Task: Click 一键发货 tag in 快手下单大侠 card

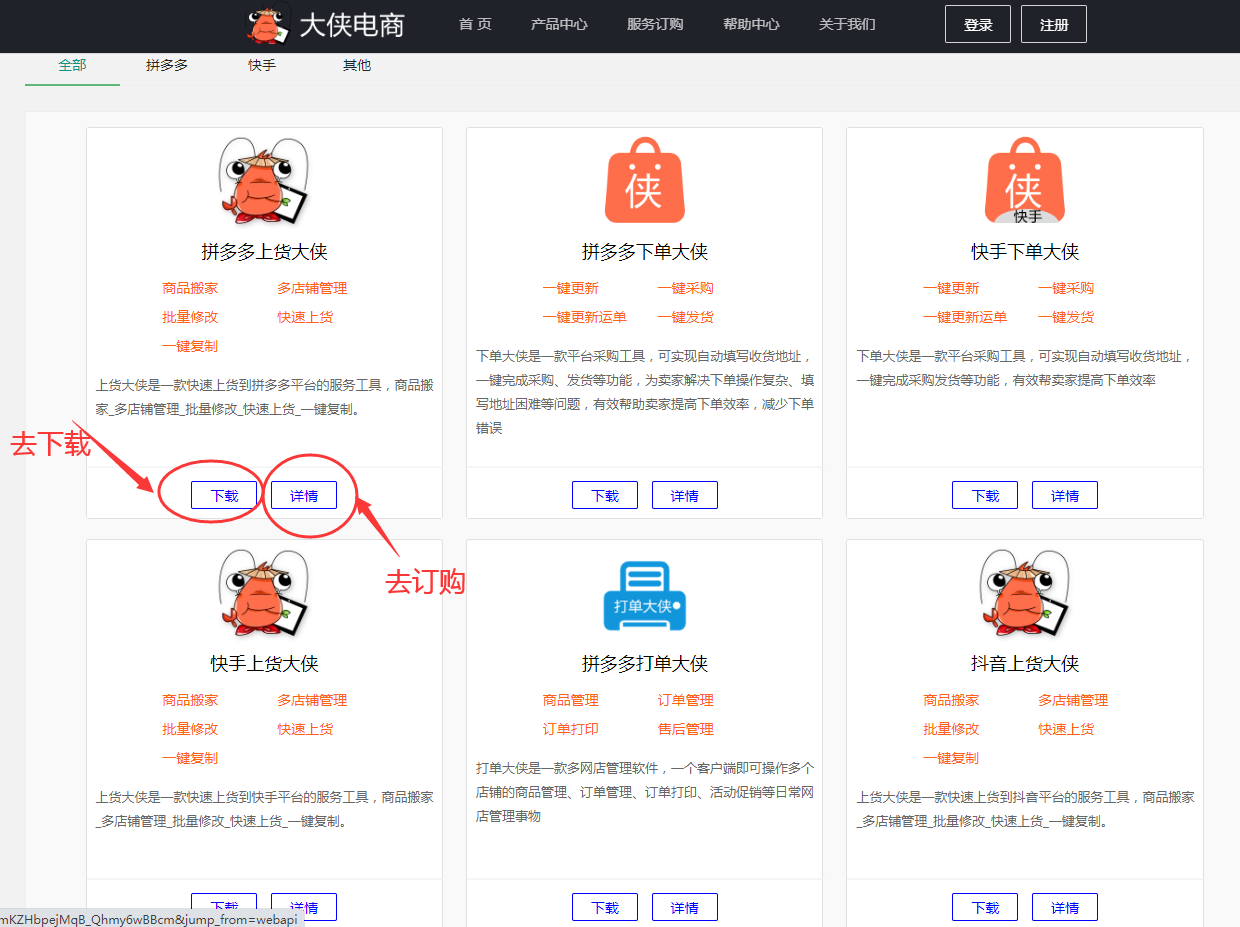Action: (x=1066, y=317)
